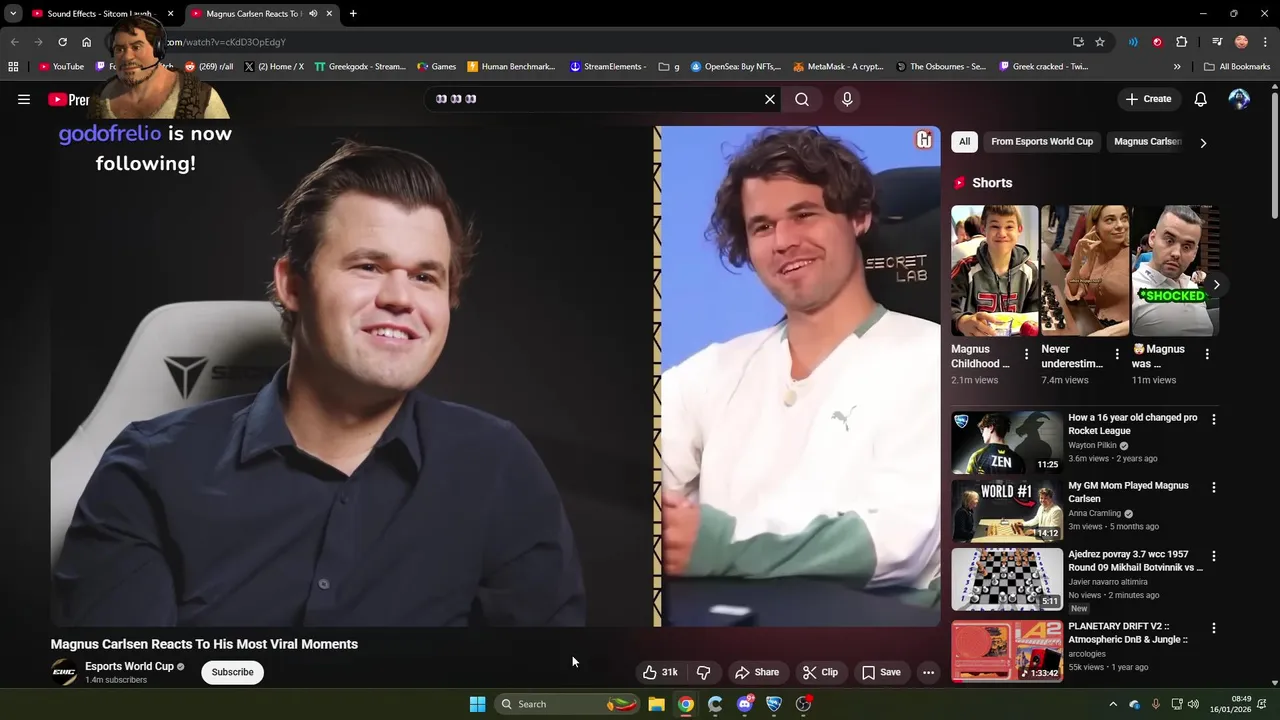Select the From Esports World Cup chip

(1042, 141)
